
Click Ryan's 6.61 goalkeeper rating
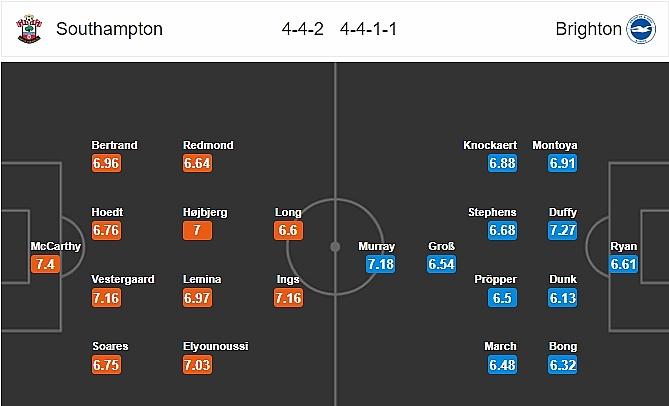623,264
